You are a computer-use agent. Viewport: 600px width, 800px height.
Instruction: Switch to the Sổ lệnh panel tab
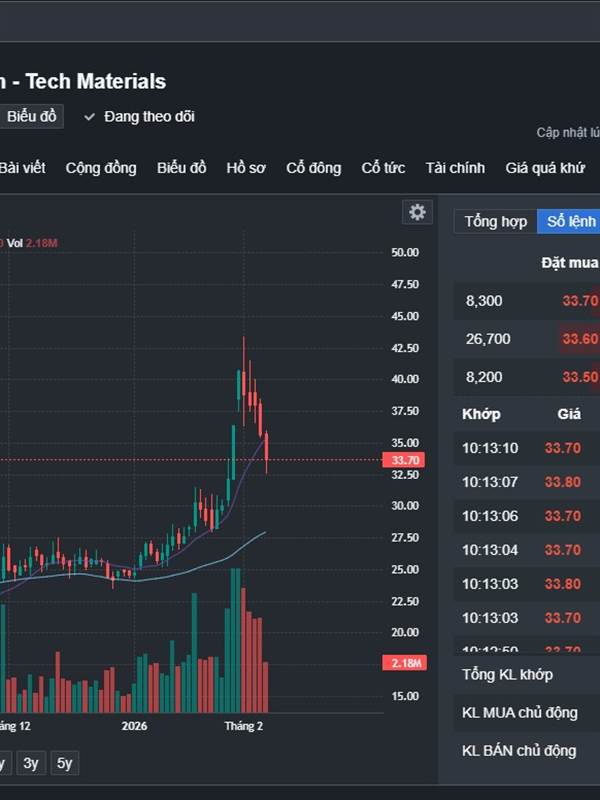coord(570,221)
